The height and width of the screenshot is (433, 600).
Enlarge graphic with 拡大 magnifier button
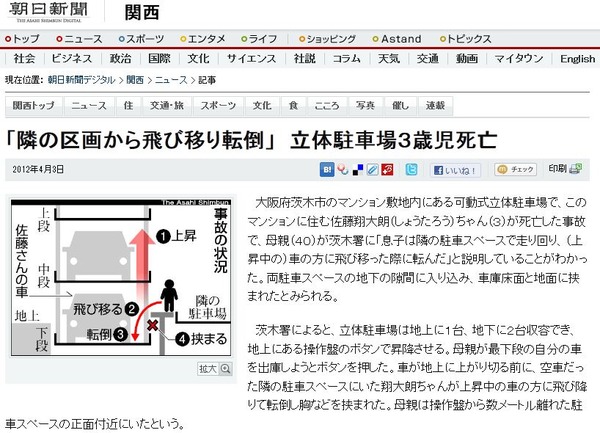215,369
